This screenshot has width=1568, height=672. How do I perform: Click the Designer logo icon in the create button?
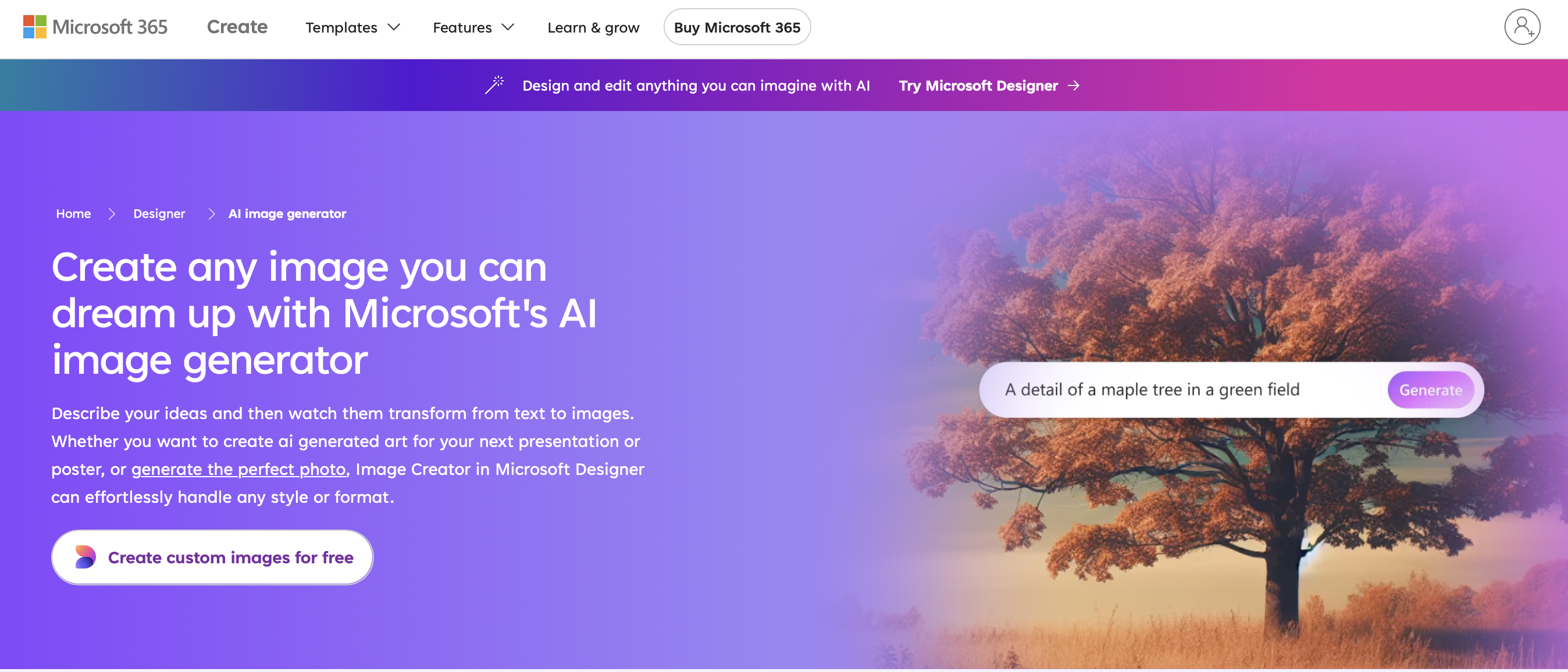85,556
